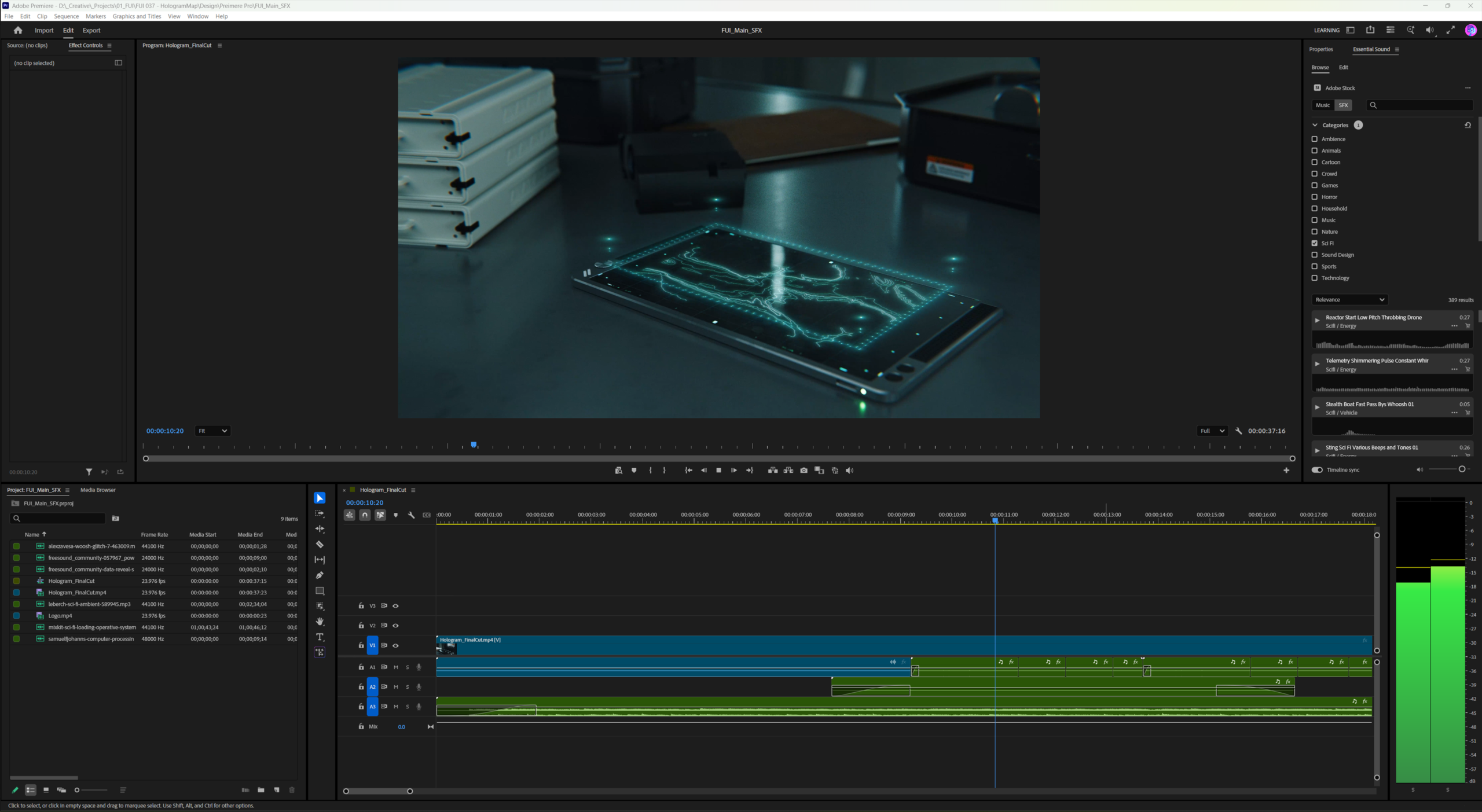Toggle Snap in timeline
Image resolution: width=1482 pixels, height=812 pixels.
365,515
